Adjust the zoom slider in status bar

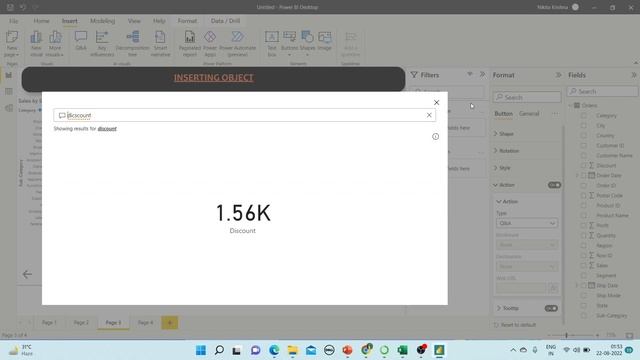566,335
